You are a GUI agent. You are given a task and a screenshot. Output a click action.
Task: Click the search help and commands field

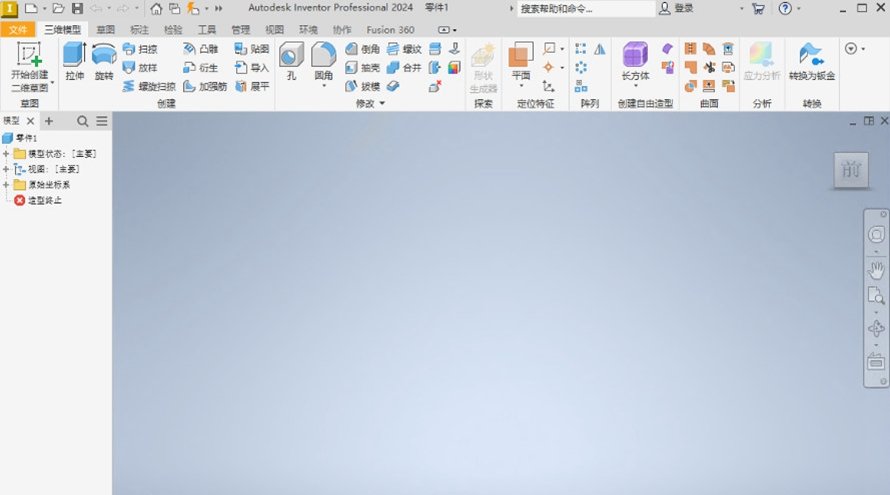[x=586, y=9]
